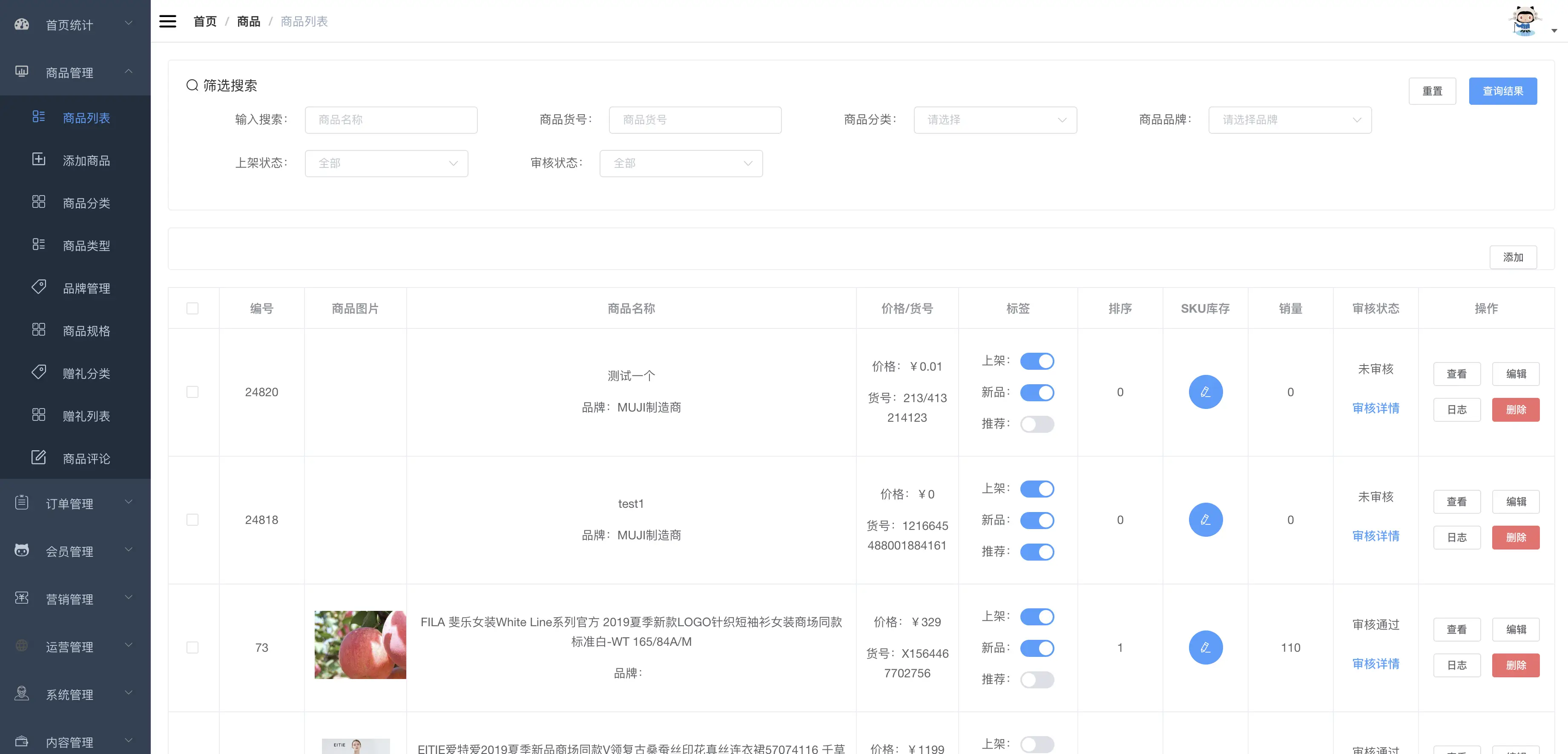Click the 添加 button above table
The width and height of the screenshot is (1568, 754).
click(x=1513, y=257)
